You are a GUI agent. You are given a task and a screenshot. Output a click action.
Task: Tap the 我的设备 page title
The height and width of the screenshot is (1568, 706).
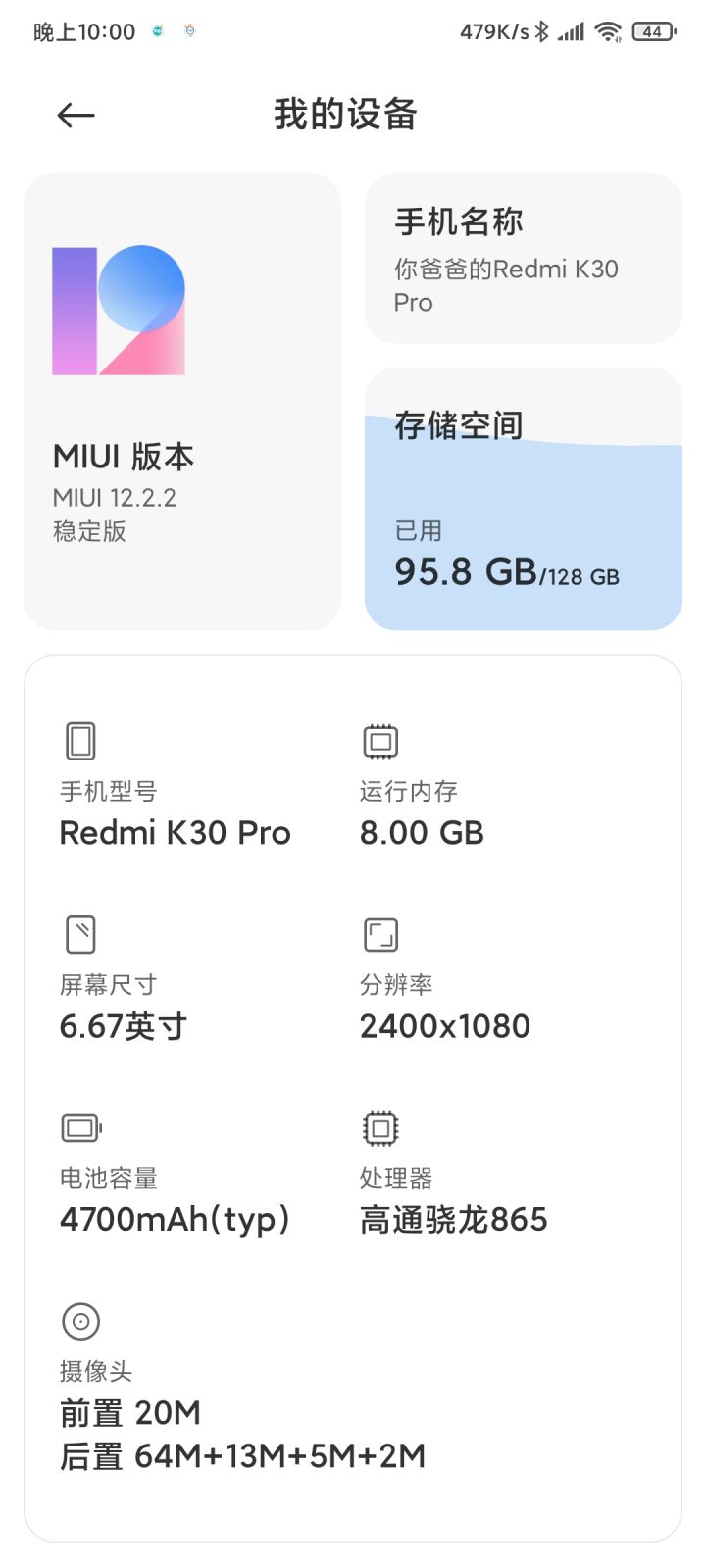pyautogui.click(x=345, y=115)
